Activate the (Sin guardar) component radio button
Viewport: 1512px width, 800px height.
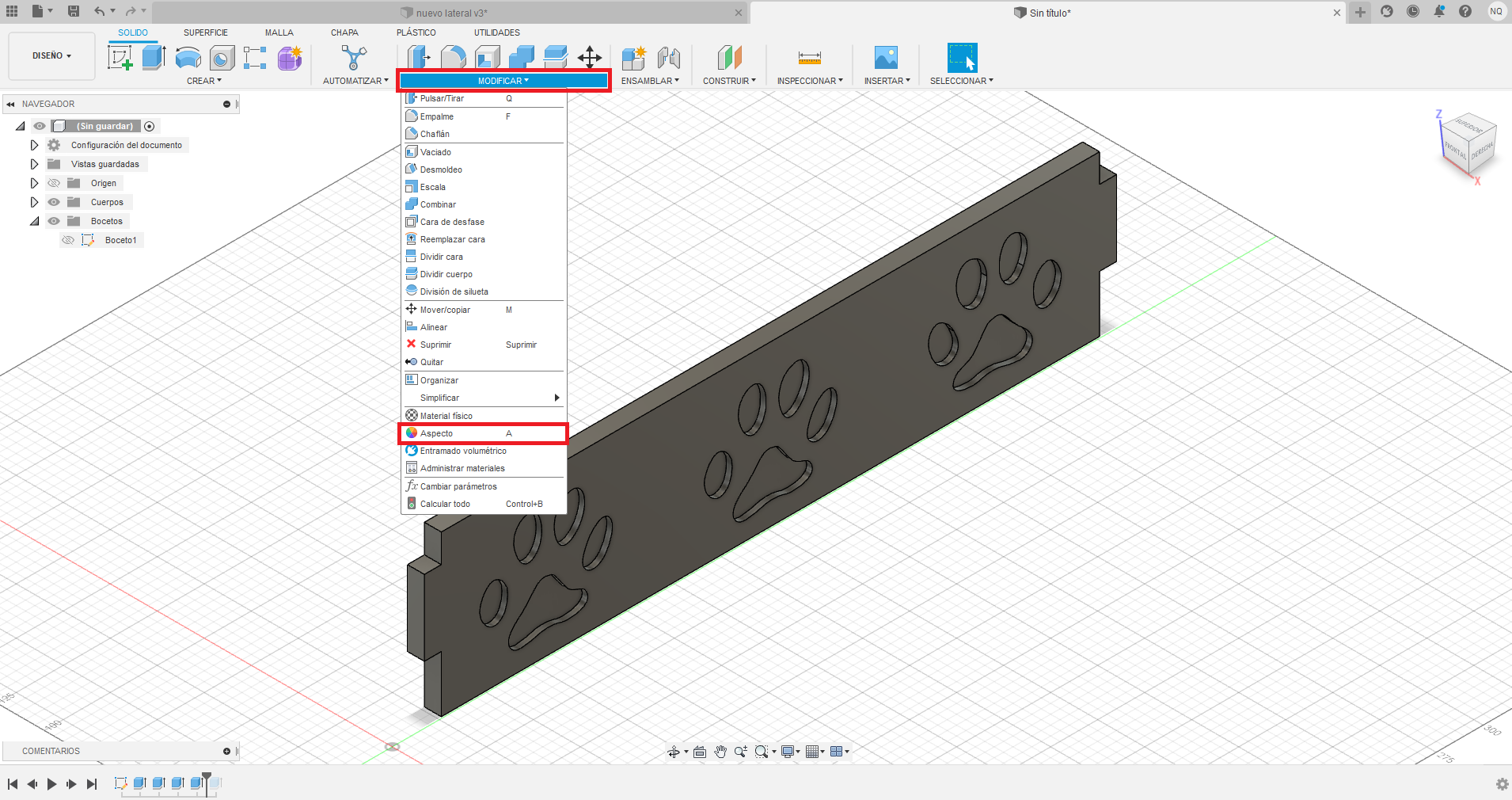tap(149, 126)
